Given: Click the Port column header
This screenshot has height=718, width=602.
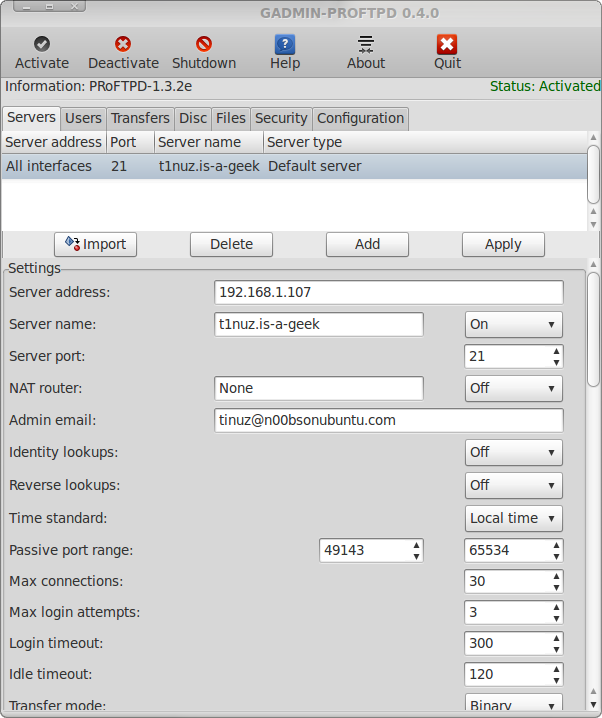Looking at the screenshot, I should click(130, 142).
